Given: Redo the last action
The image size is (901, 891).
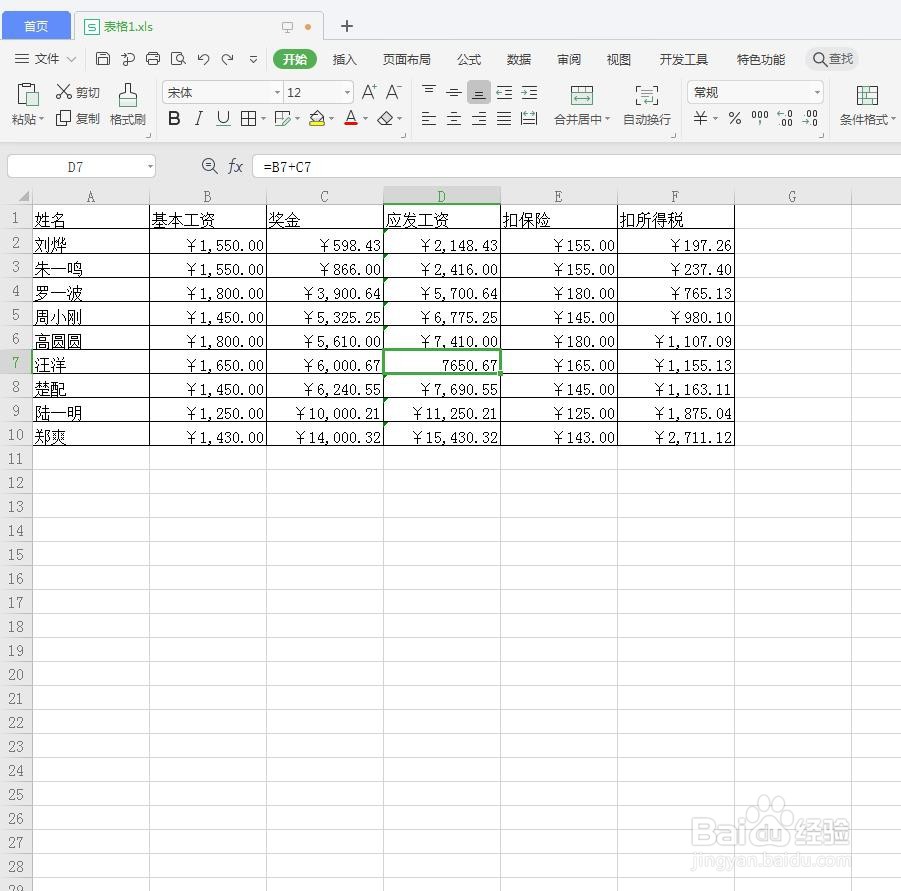Looking at the screenshot, I should tap(228, 59).
